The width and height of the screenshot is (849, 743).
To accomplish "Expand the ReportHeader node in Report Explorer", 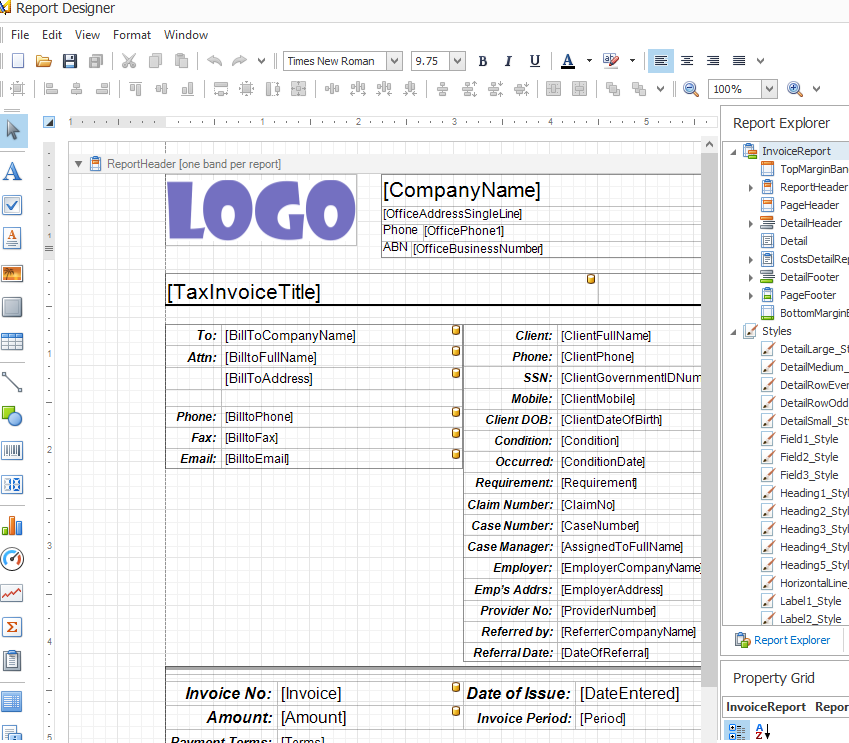I will click(x=751, y=187).
